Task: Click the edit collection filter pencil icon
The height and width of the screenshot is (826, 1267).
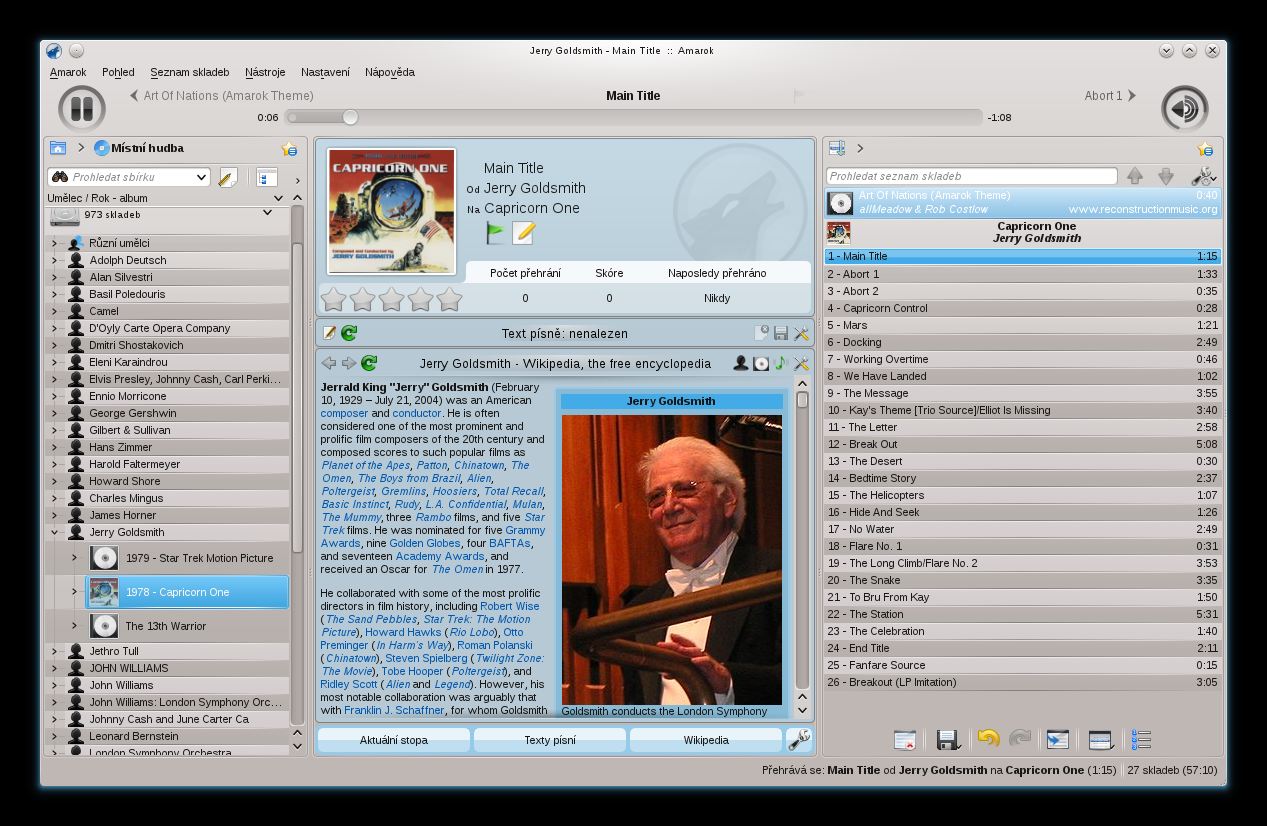Action: [228, 177]
